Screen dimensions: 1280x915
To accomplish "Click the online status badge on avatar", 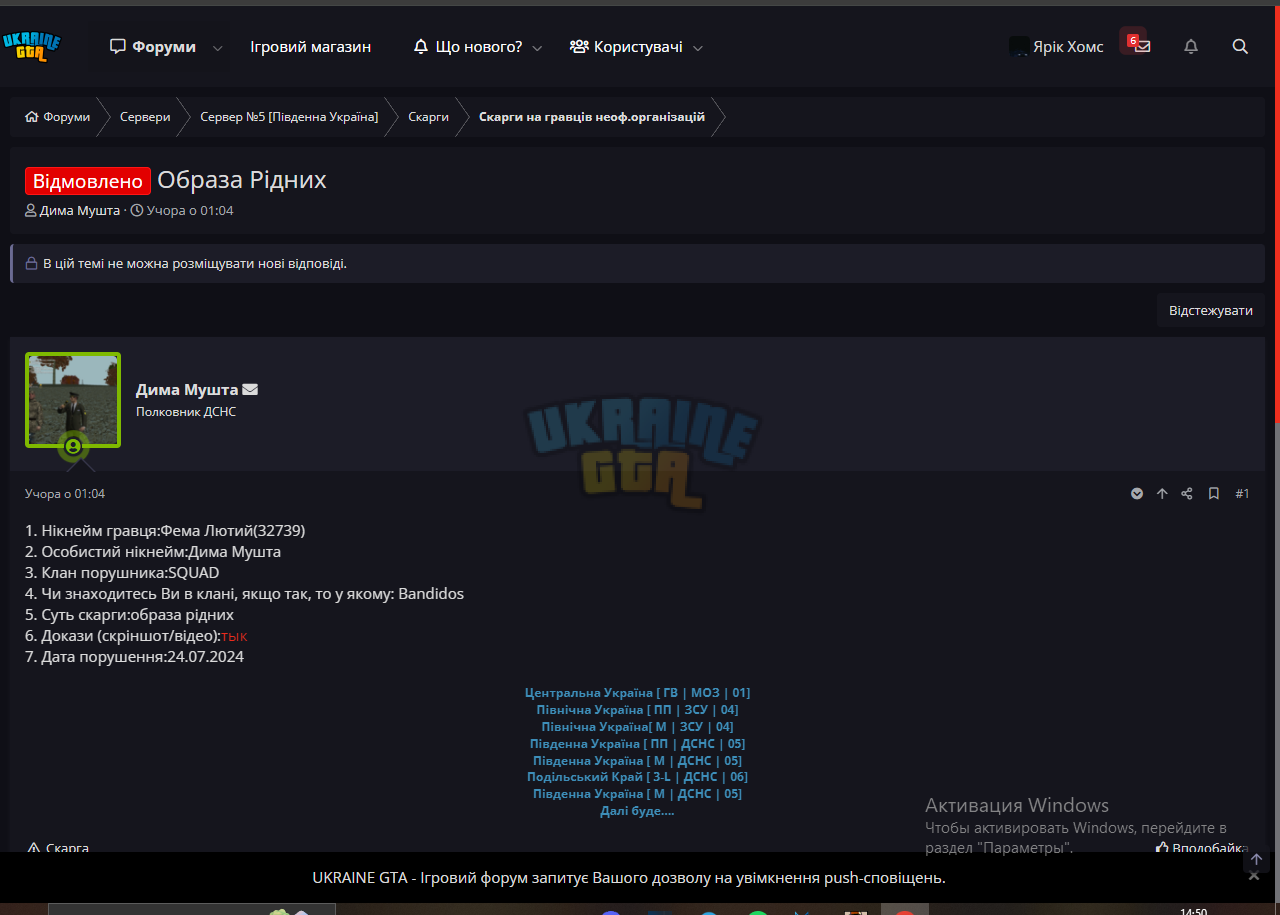I will [x=73, y=446].
